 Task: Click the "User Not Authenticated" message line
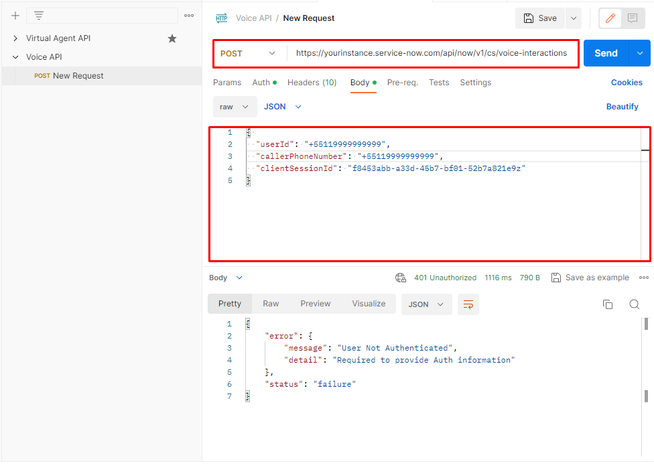coord(370,348)
